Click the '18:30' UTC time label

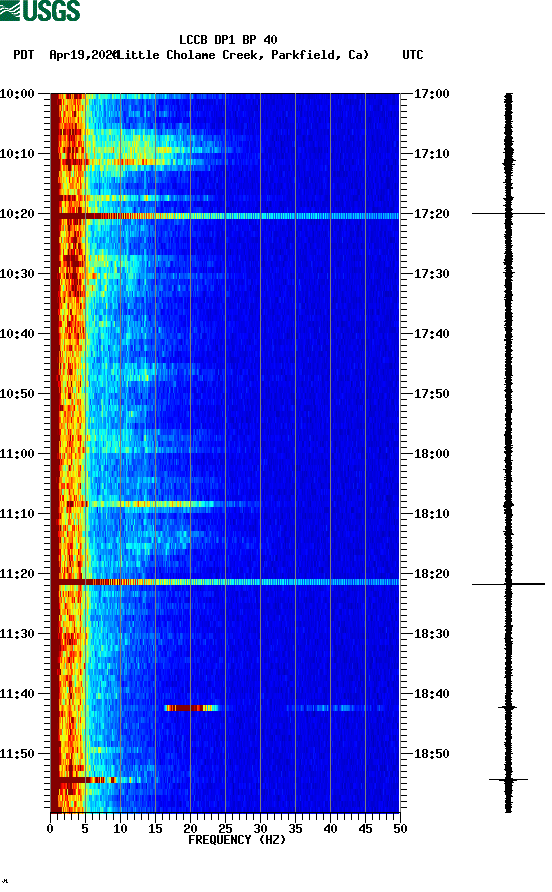(431, 634)
